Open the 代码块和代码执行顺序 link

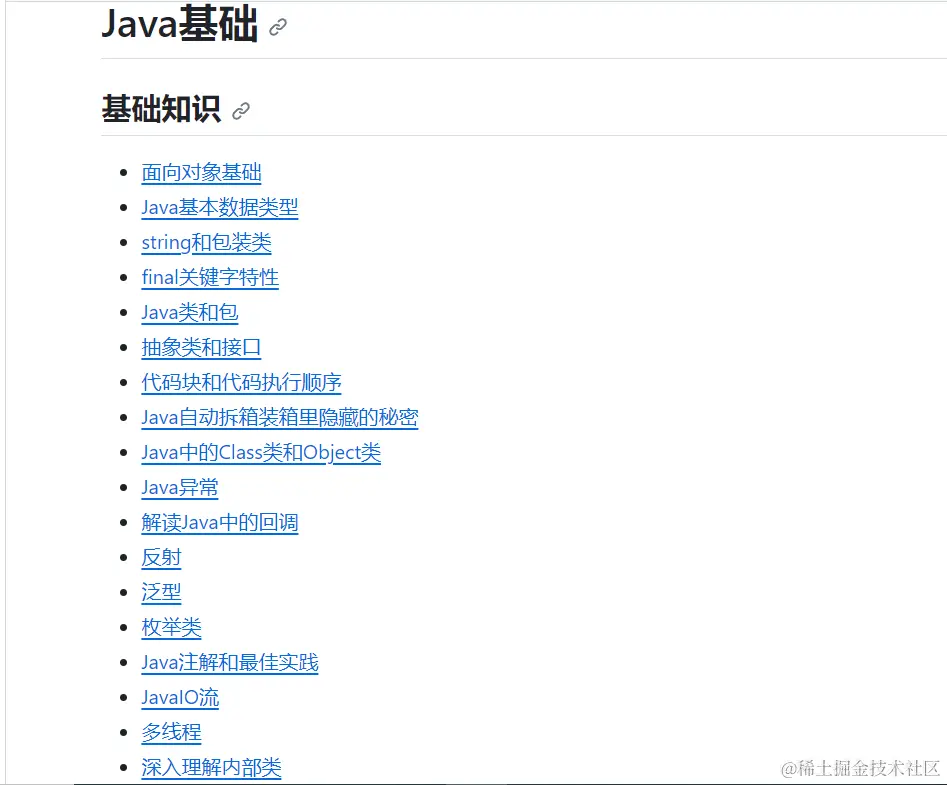(241, 383)
